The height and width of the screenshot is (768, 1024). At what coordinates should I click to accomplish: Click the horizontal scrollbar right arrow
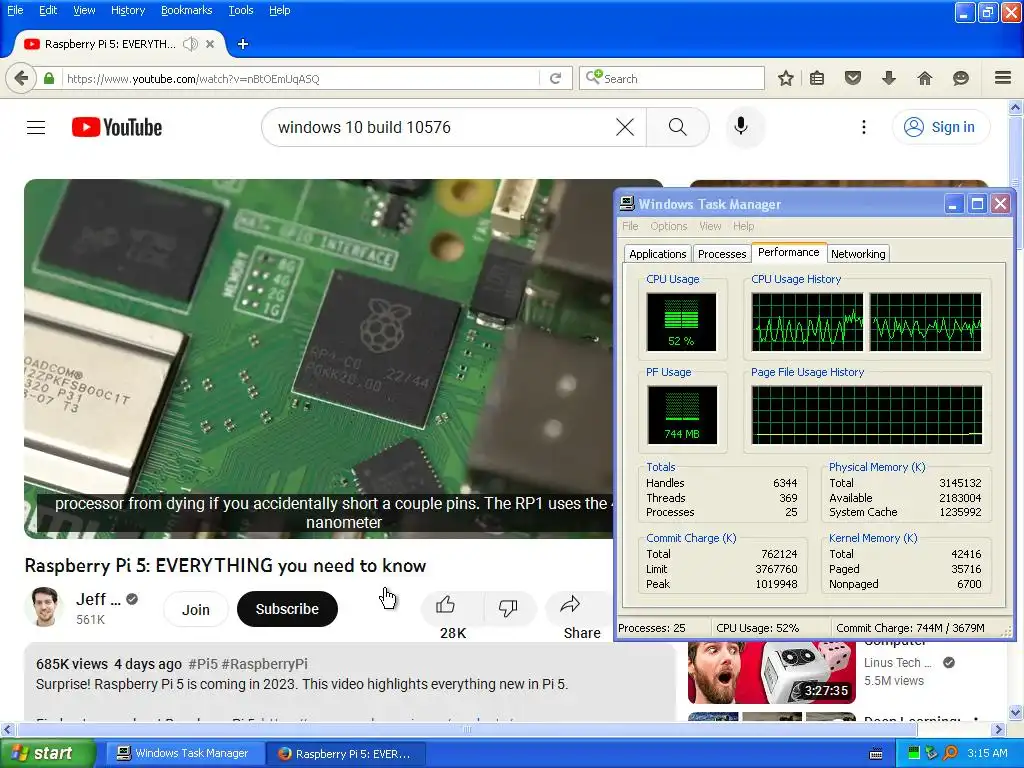[999, 729]
